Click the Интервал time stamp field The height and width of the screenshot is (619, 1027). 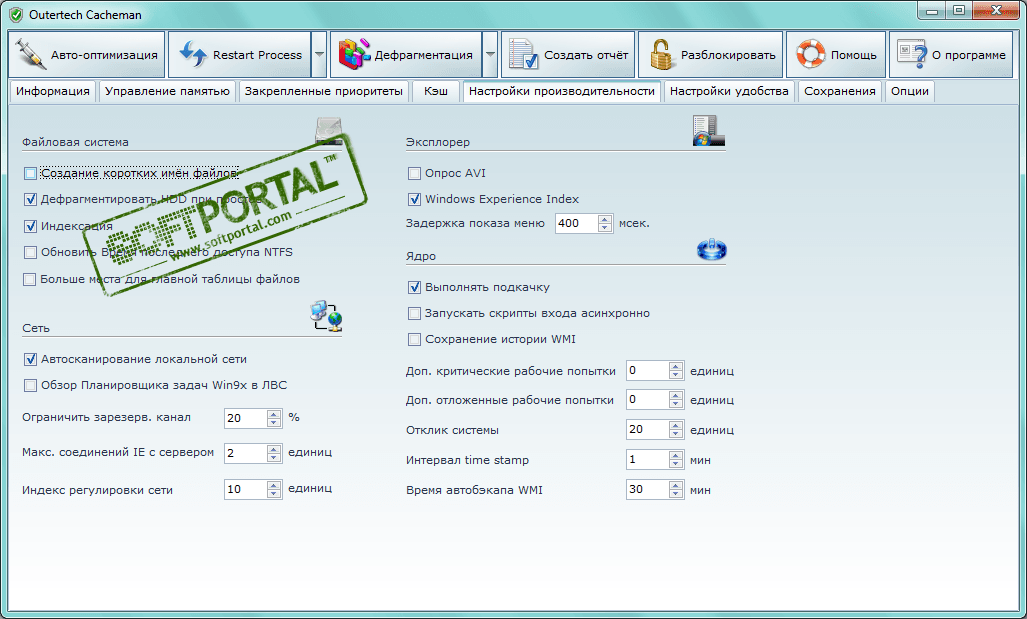[647, 460]
